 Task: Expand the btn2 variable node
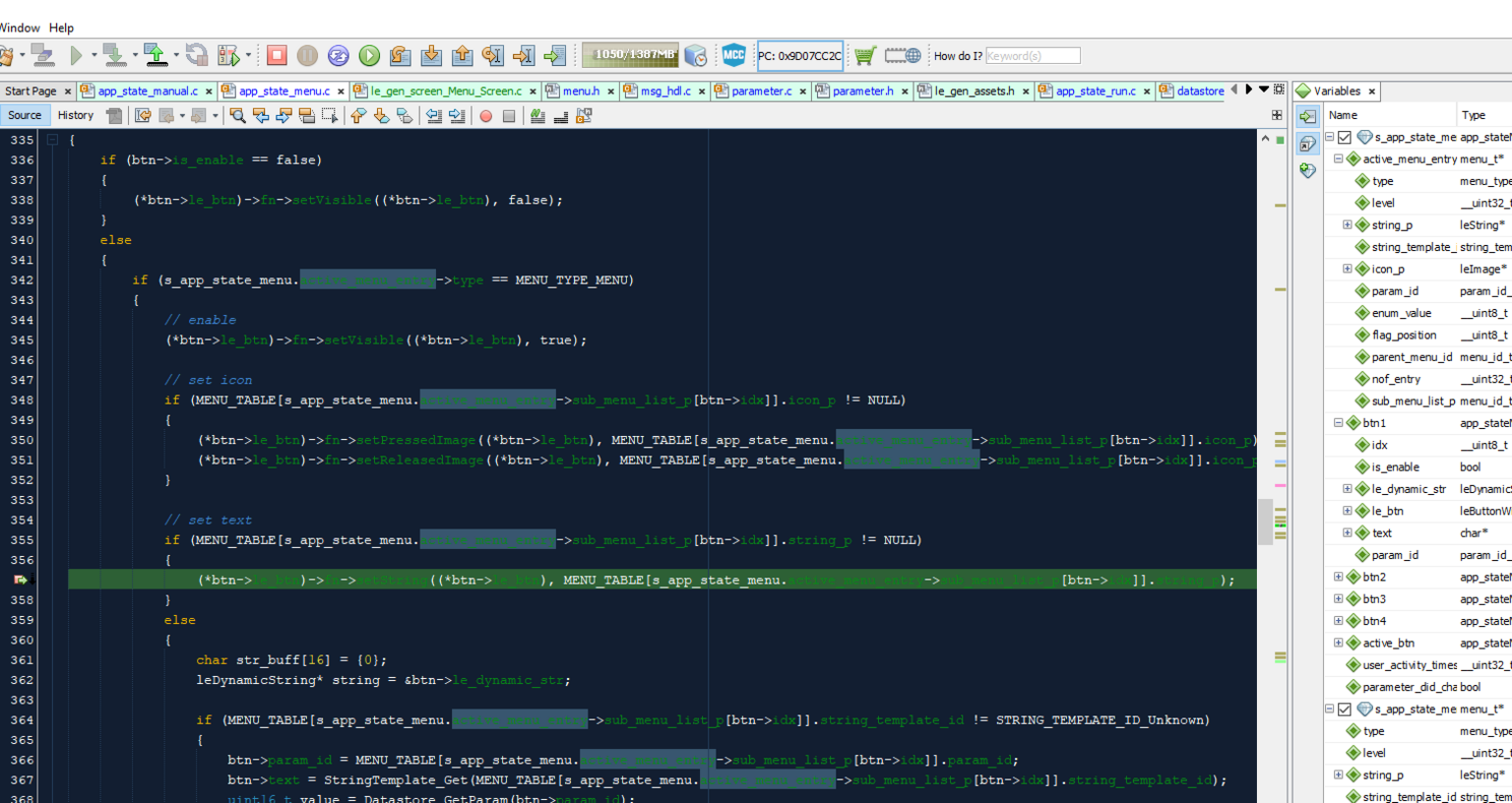pos(1338,578)
